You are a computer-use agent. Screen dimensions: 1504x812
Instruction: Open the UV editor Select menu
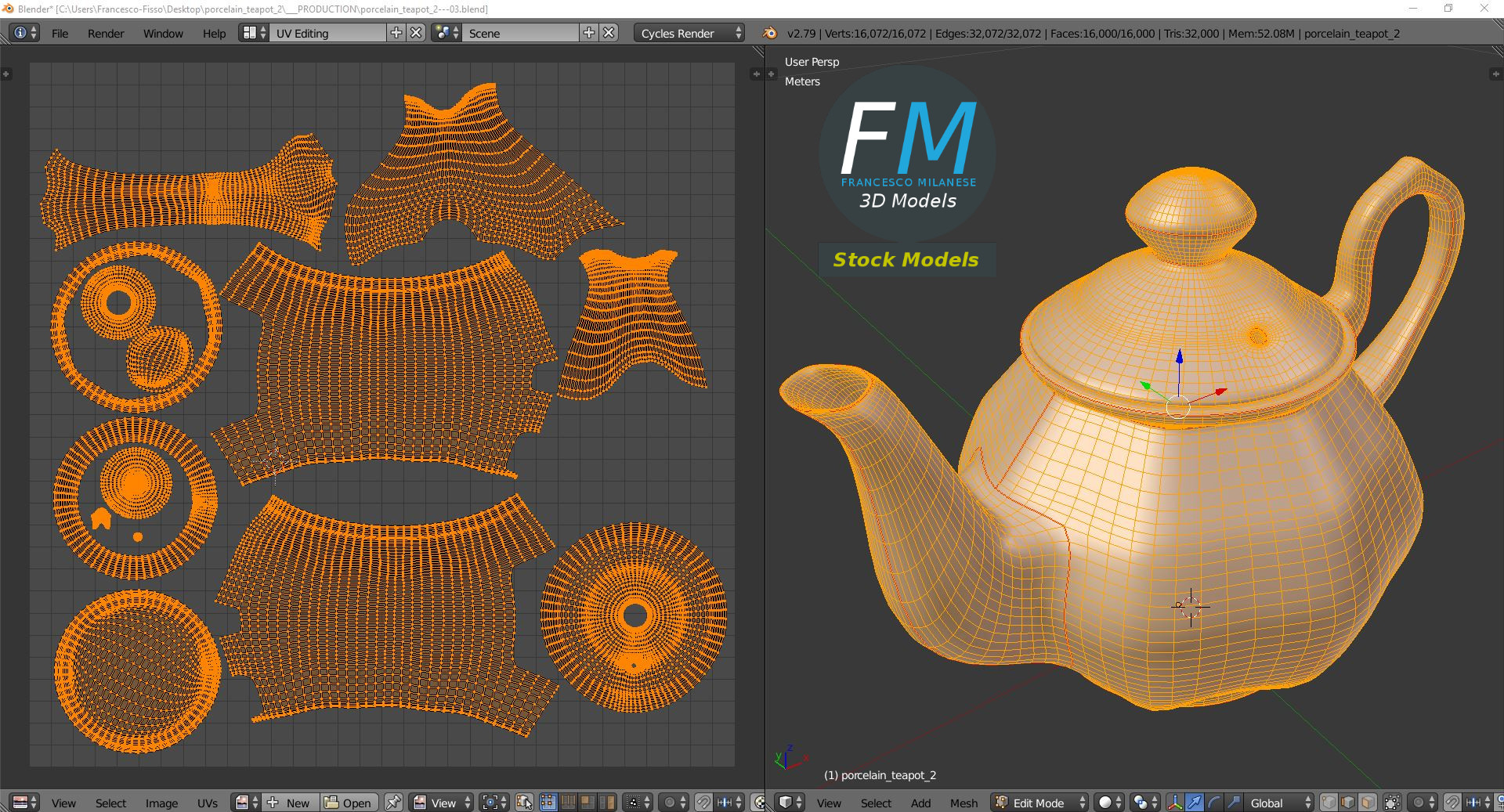click(x=110, y=803)
